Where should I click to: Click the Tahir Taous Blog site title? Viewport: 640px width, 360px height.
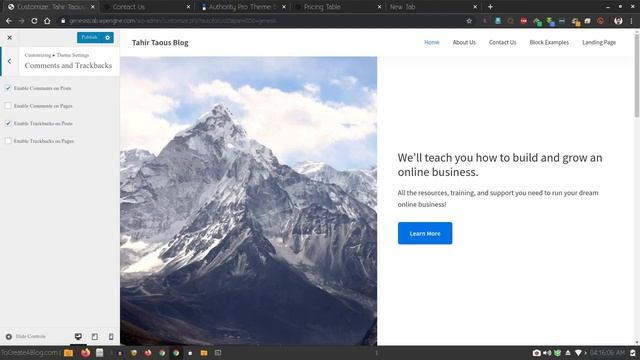160,42
